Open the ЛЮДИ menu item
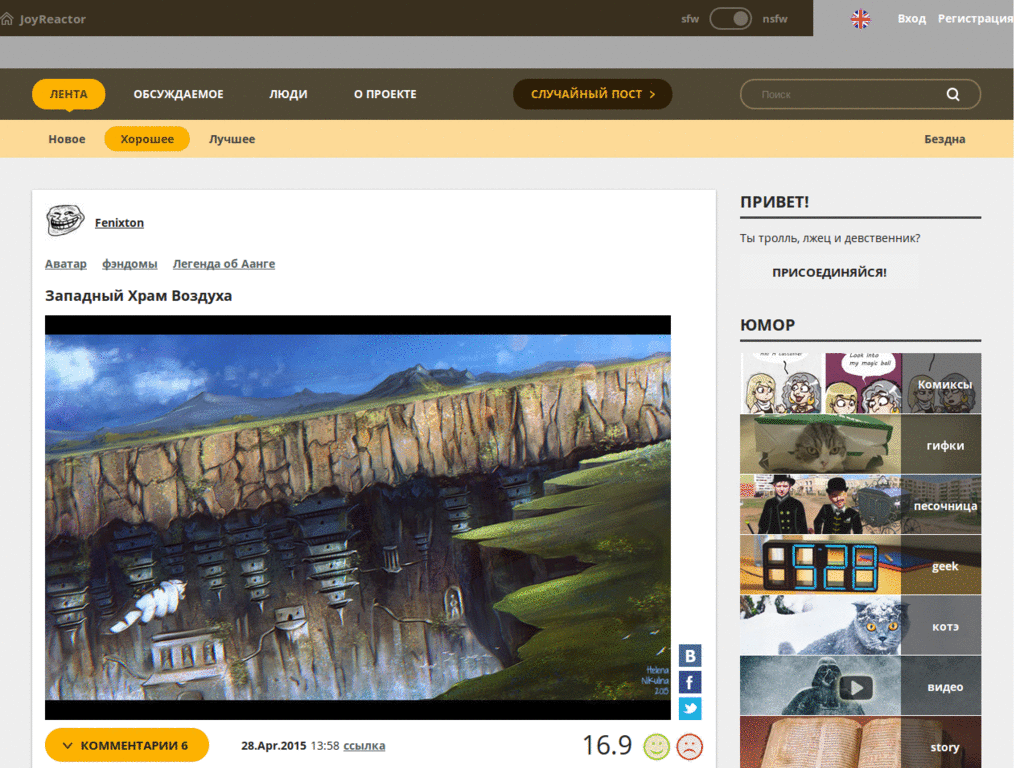1024x768 pixels. pos(288,94)
